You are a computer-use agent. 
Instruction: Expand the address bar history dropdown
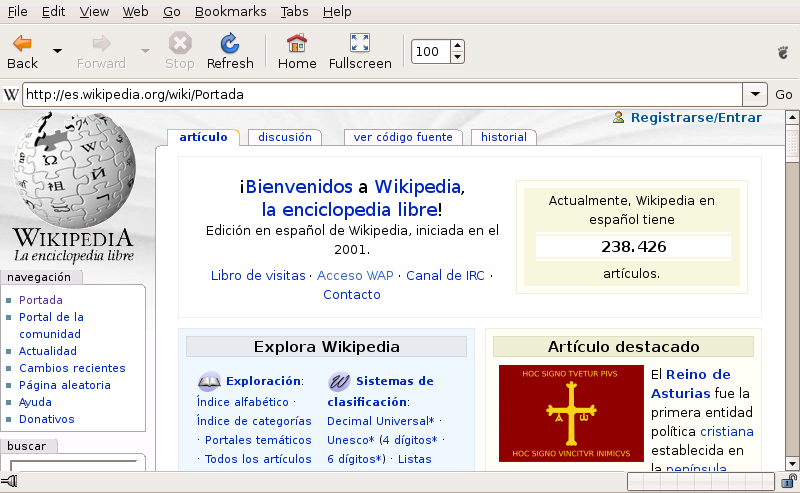755,94
